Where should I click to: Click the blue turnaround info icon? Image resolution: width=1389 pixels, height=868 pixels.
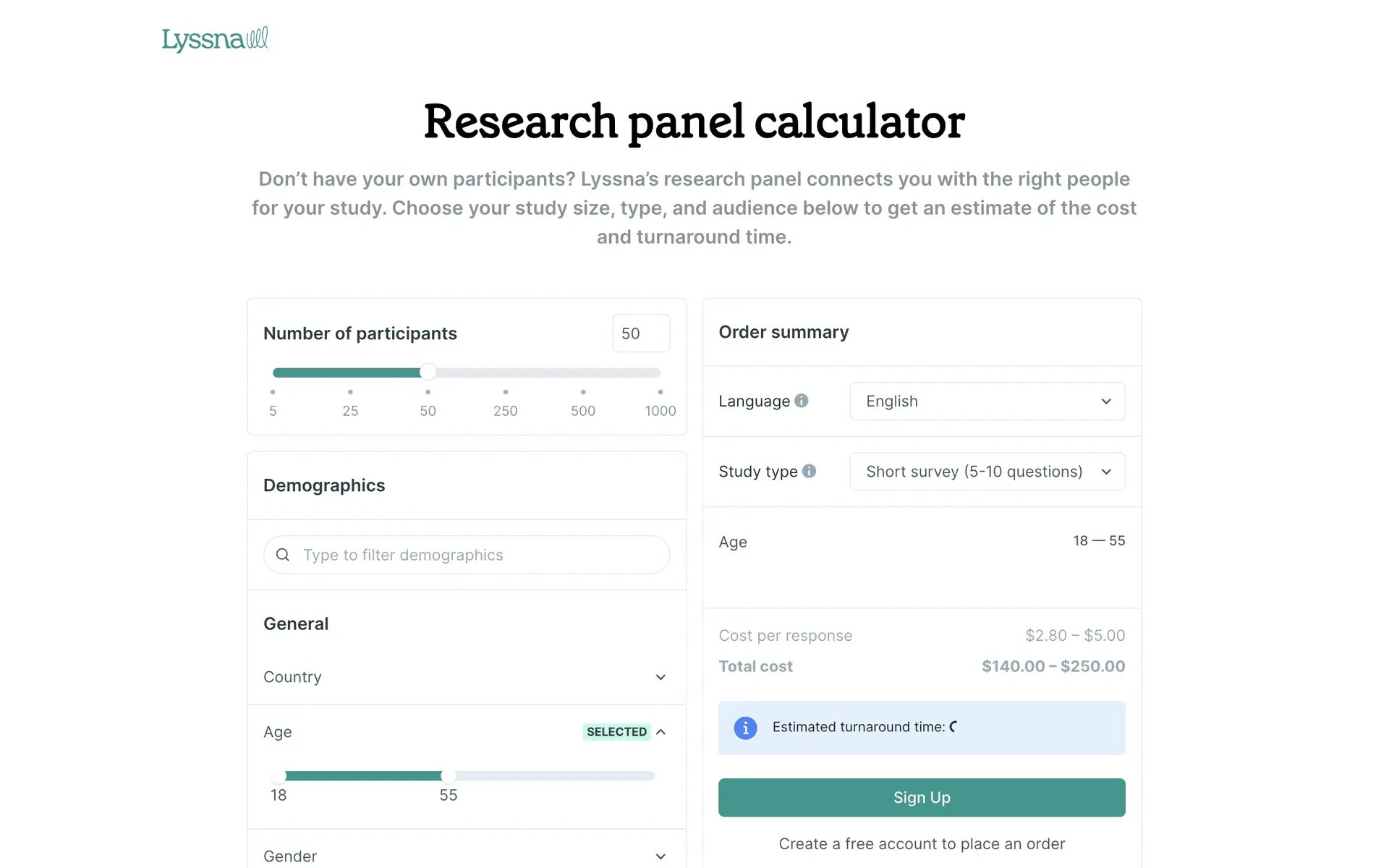[745, 728]
